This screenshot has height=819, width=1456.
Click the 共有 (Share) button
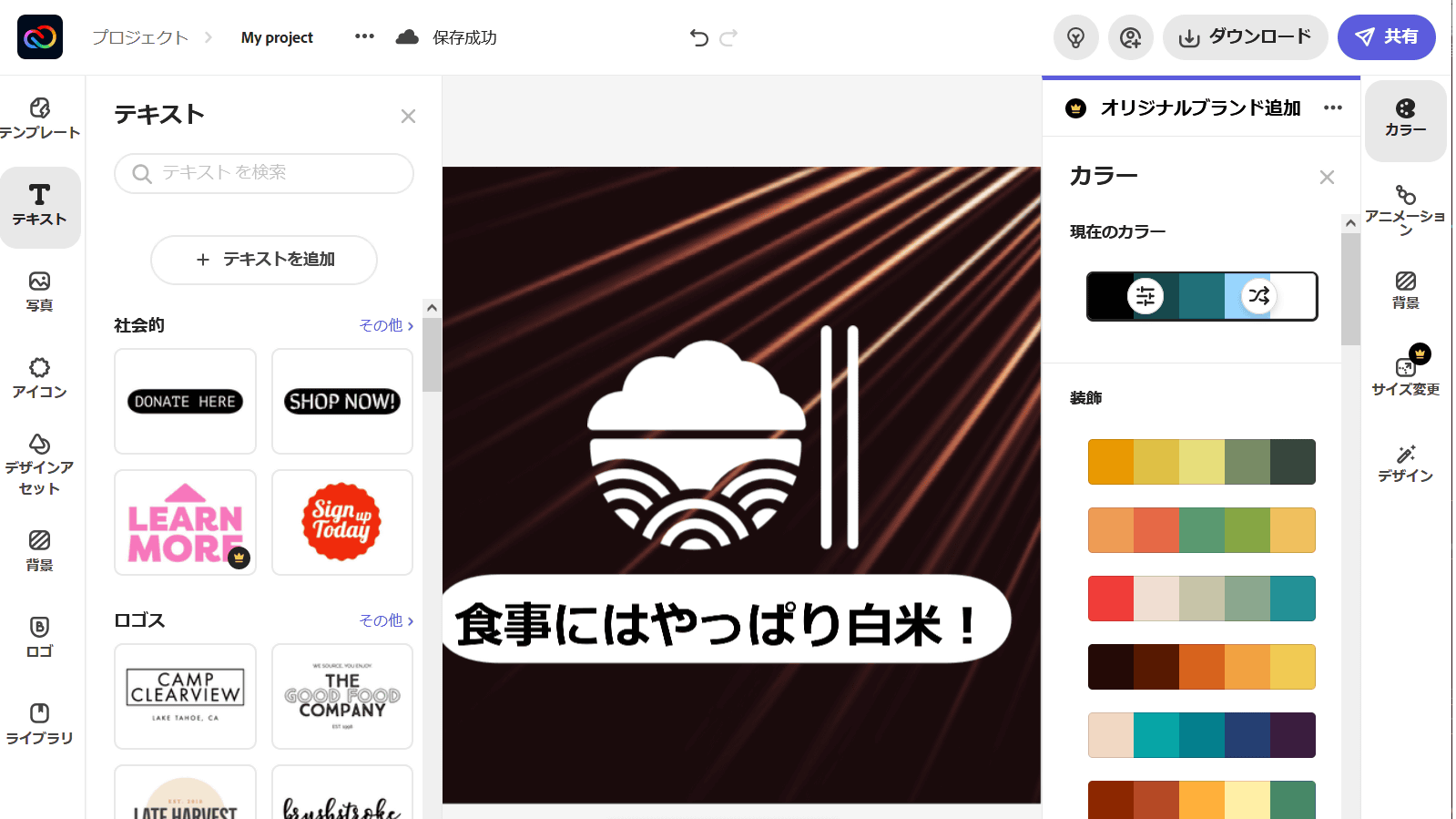tap(1386, 37)
